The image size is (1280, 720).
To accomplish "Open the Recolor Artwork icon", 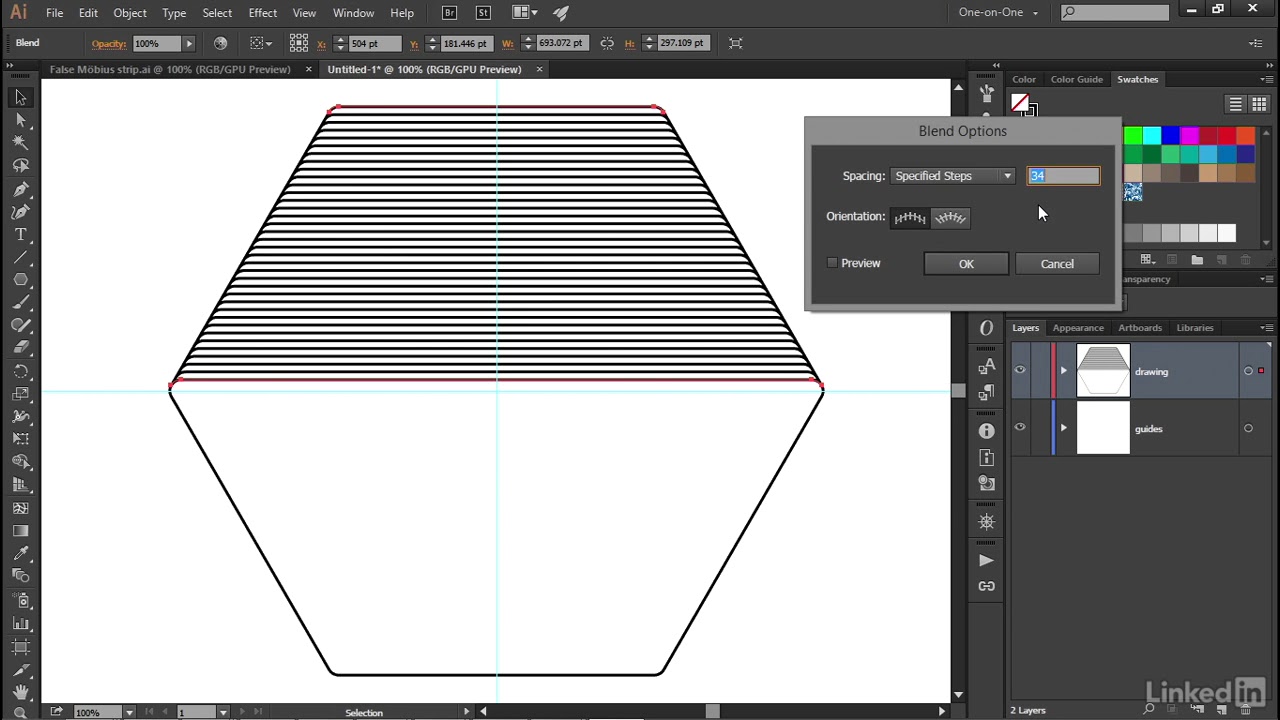I will [x=220, y=43].
